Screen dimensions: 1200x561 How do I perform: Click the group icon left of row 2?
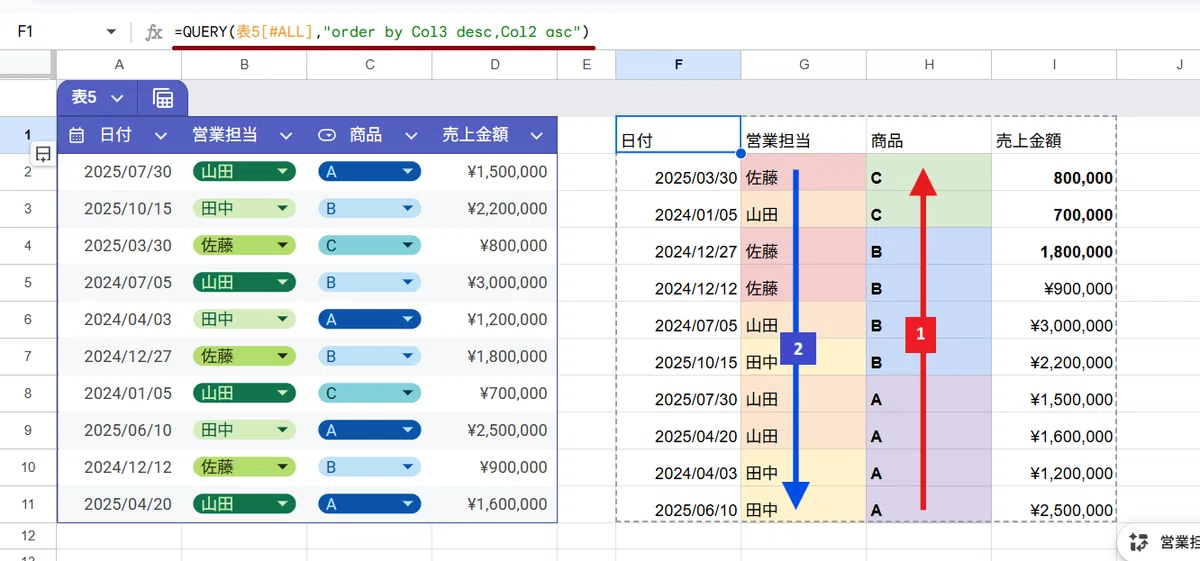pos(43,154)
